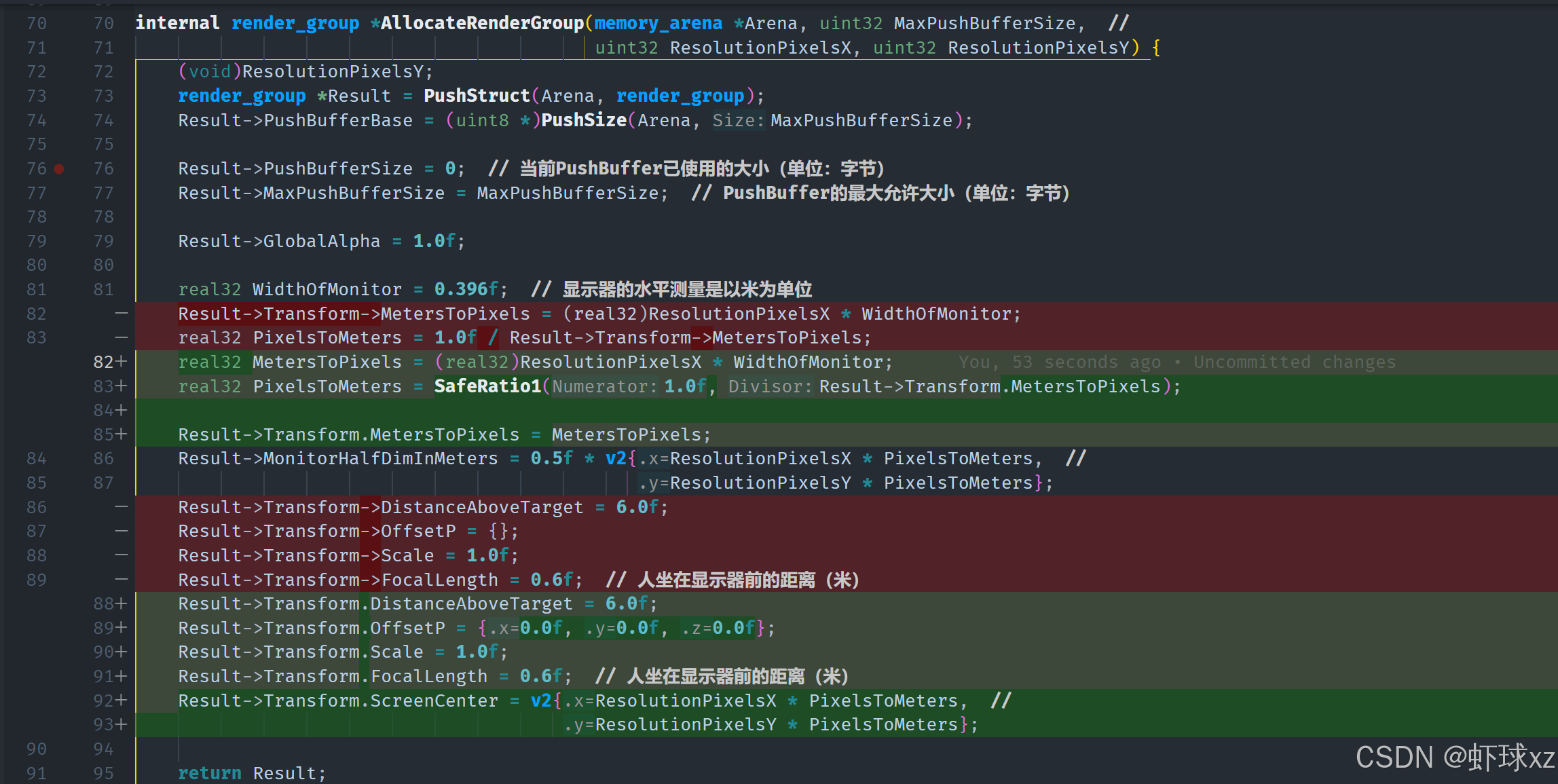
Task: Click minus marker beside removed Transform->MetersToPixels assignment
Action: (121, 314)
